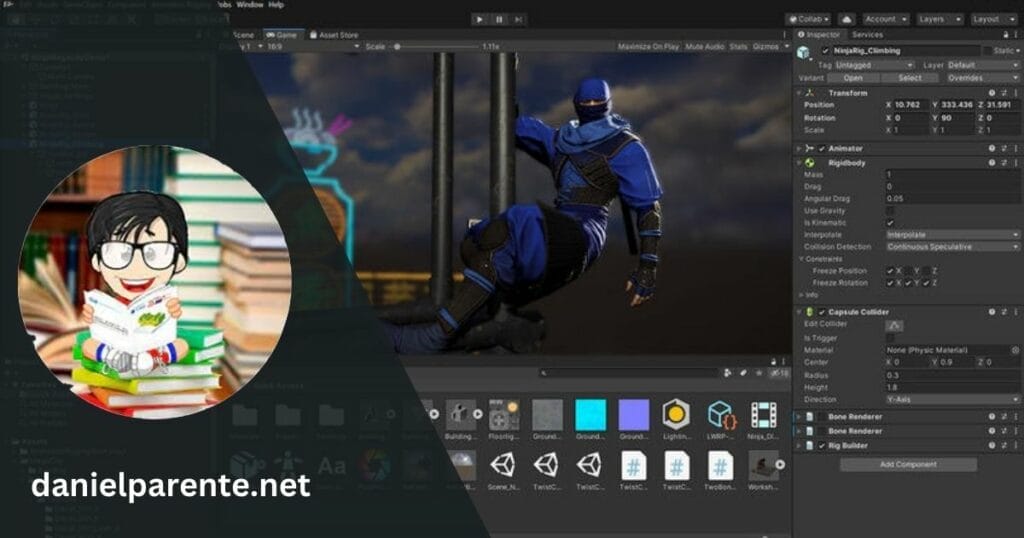Click Maximize On Play button

tap(648, 47)
